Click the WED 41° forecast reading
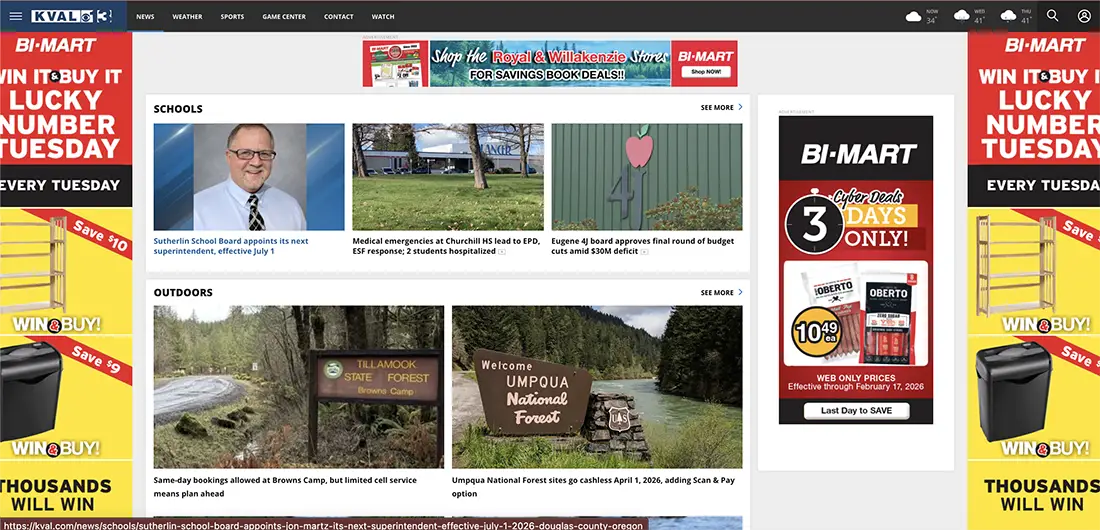Screen dimensions: 1100x530 [979, 20]
